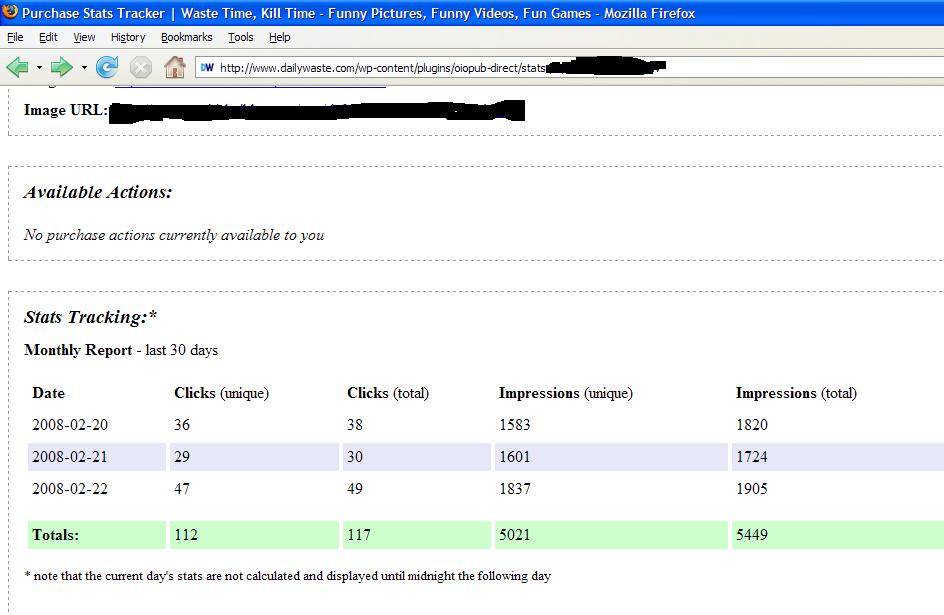Viewport: 944px width, 615px height.
Task: Click totals value 5021
Action: (x=515, y=535)
